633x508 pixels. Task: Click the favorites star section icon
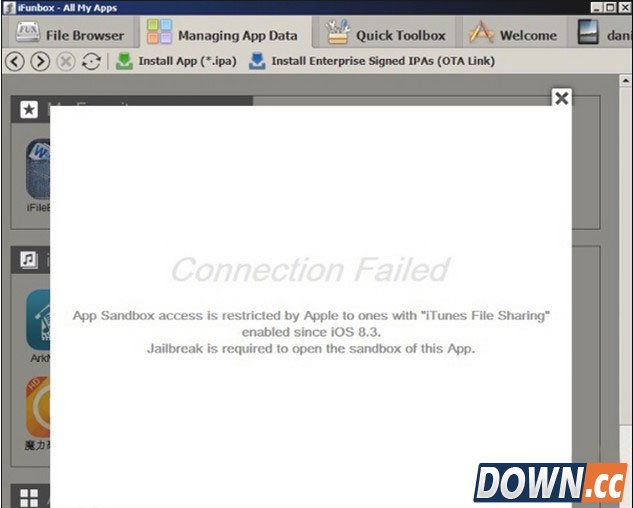click(x=29, y=109)
